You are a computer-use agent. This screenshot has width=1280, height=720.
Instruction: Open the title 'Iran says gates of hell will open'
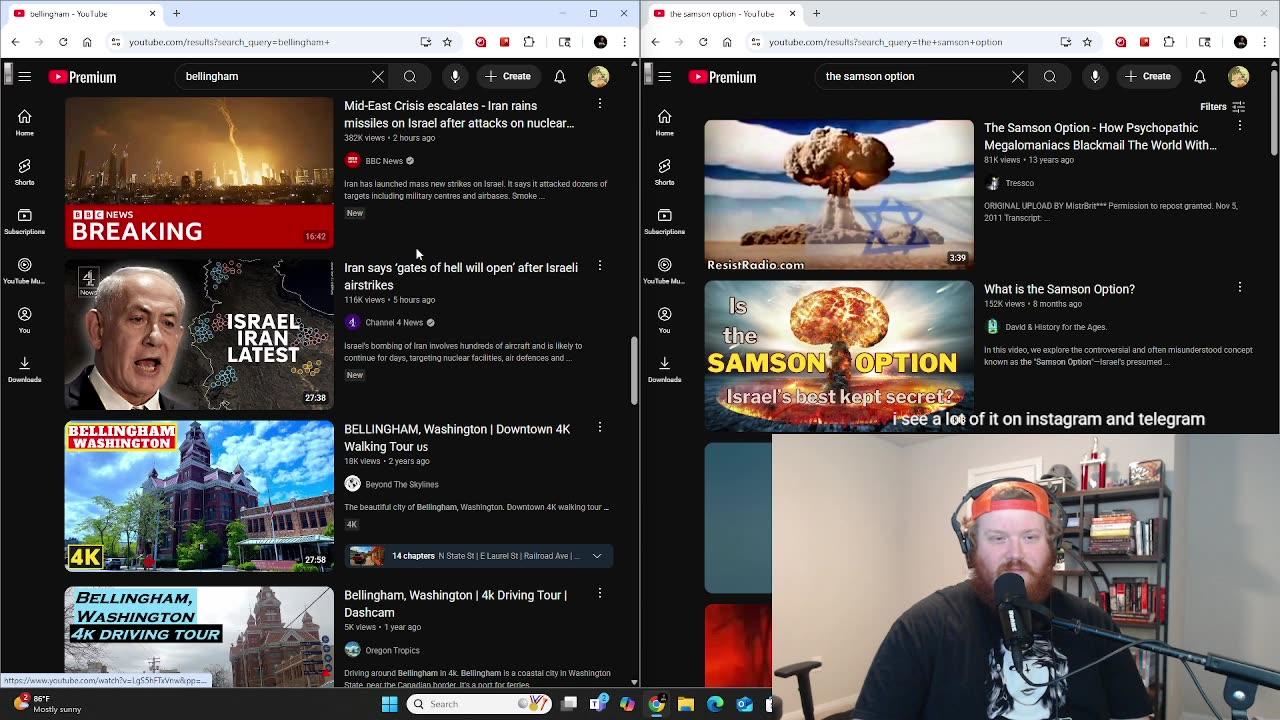461,276
